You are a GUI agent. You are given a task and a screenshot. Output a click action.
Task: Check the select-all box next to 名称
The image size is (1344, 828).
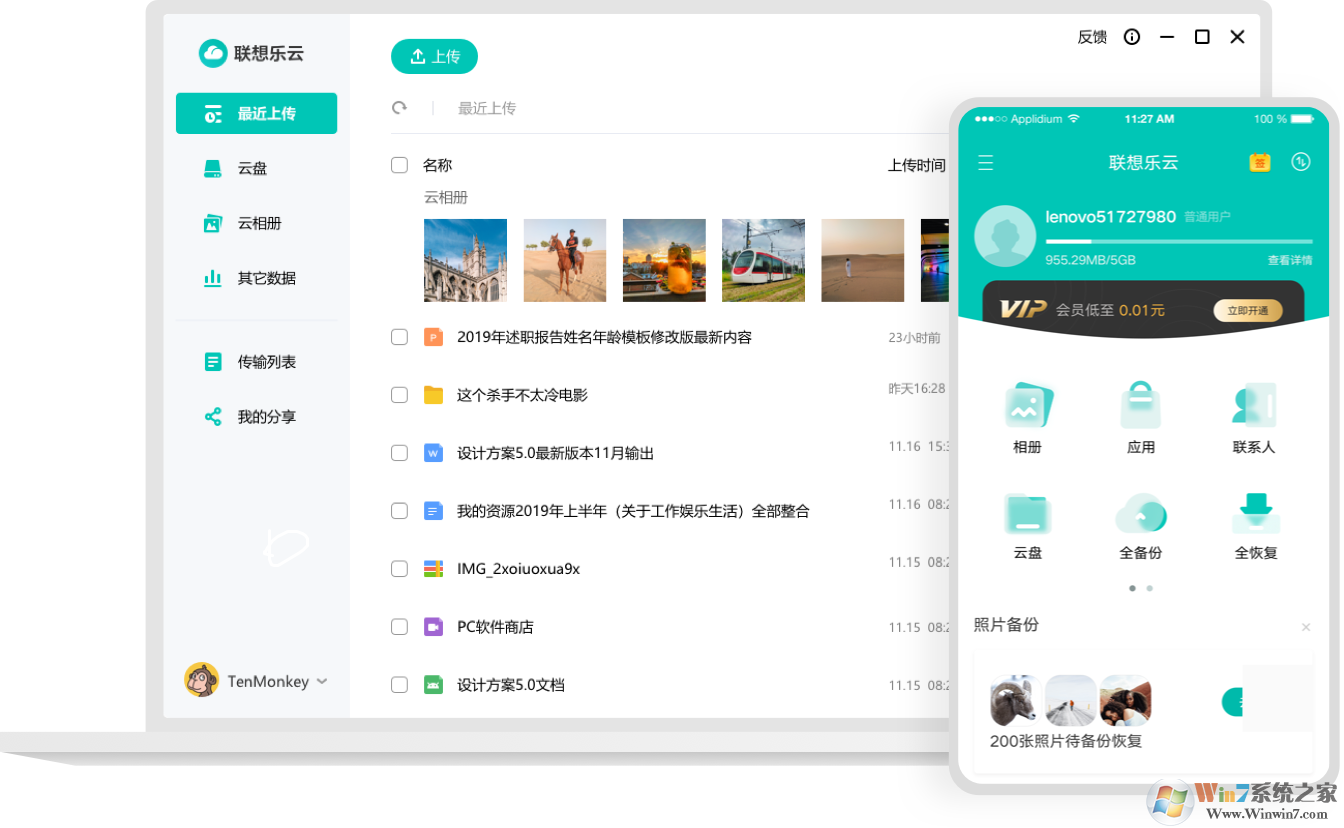(399, 165)
